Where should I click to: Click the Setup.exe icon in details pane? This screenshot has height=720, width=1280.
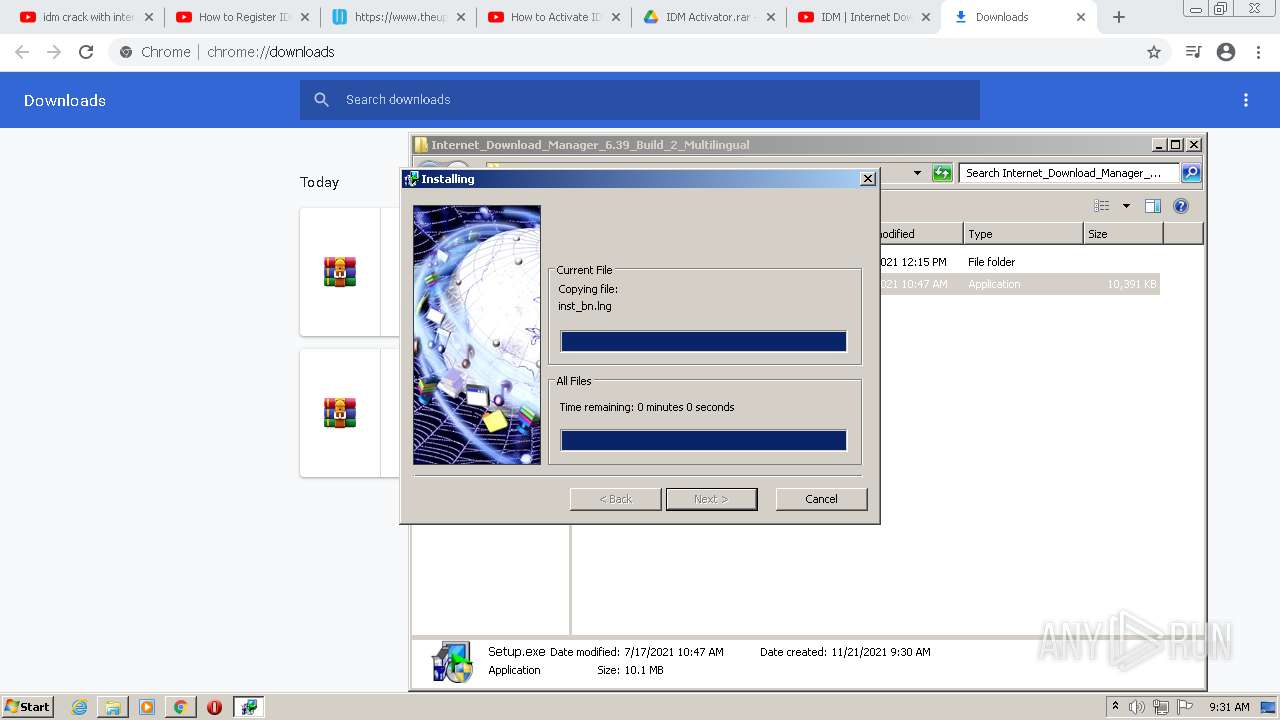point(452,662)
